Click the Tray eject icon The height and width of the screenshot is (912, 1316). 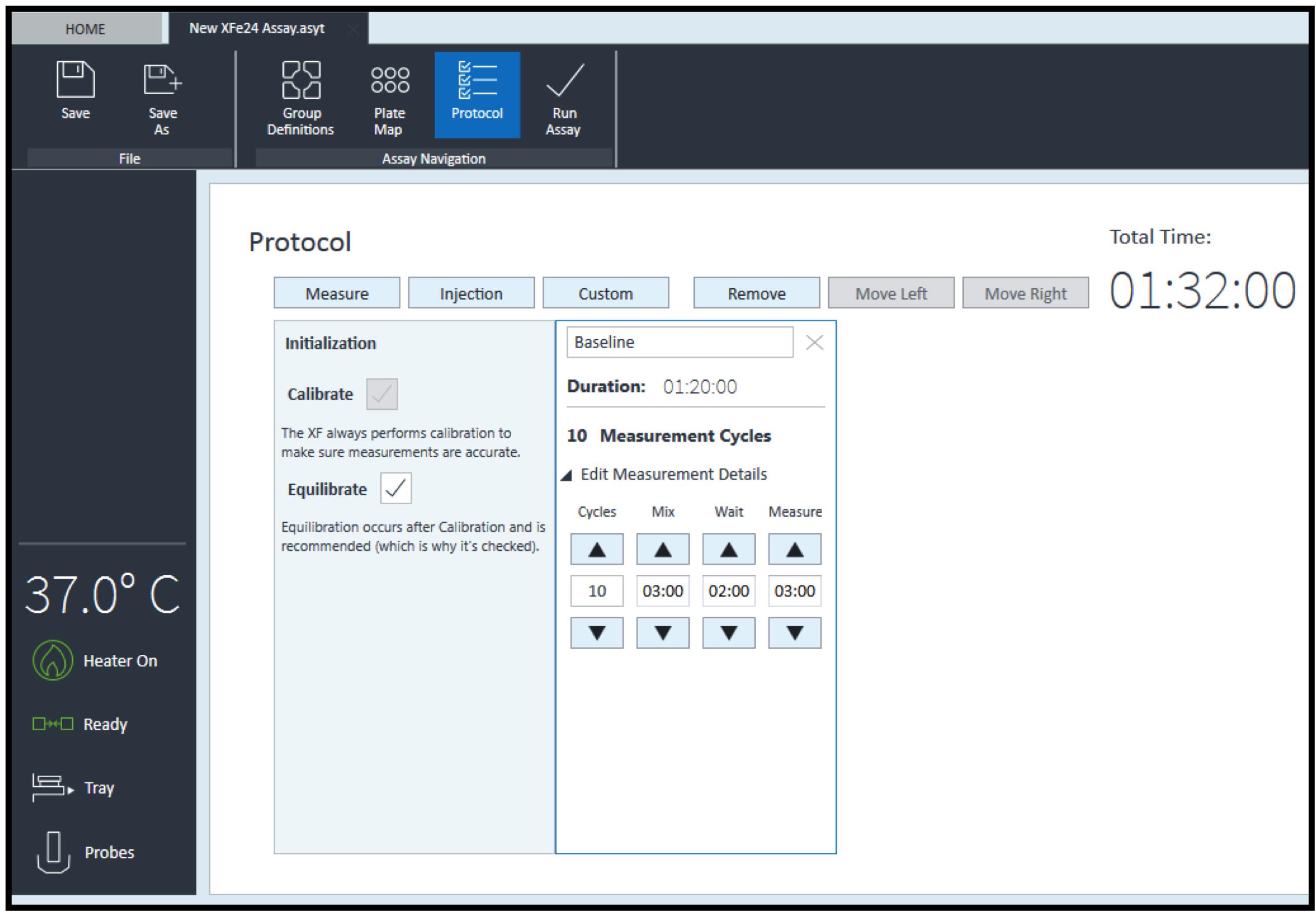pos(53,787)
